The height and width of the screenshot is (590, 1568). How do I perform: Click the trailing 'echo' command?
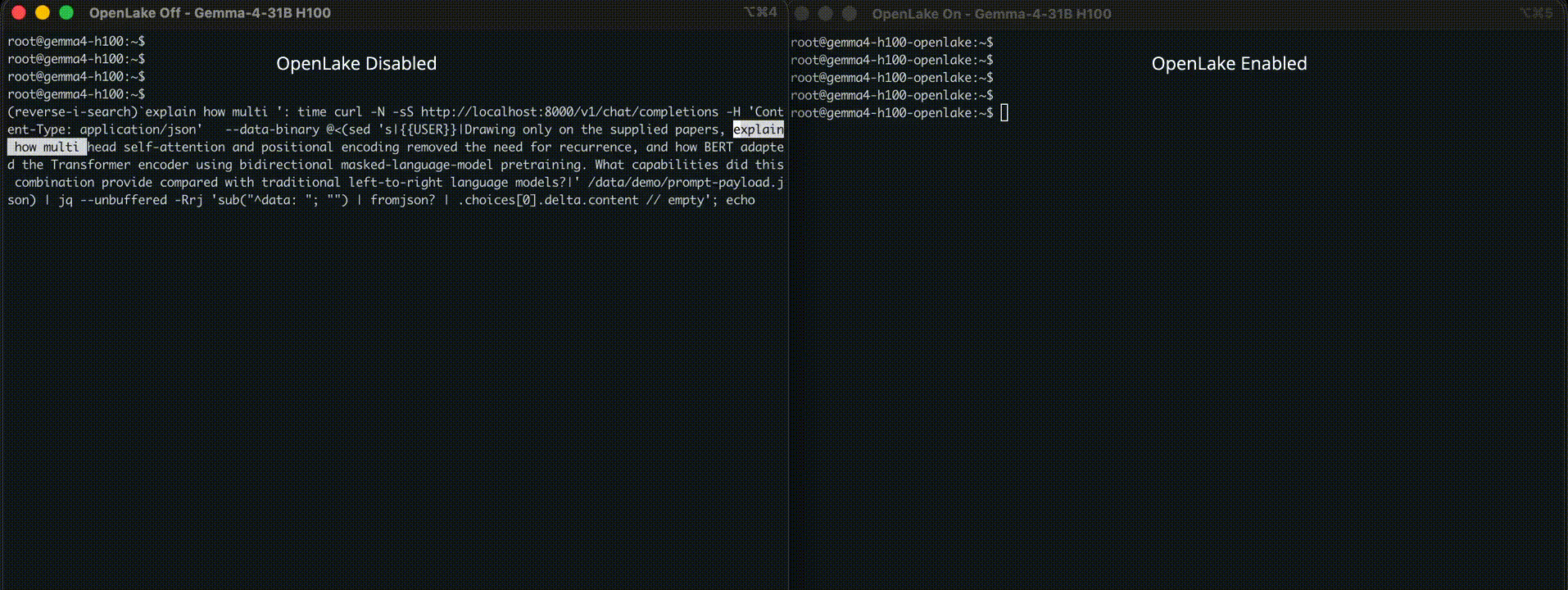(740, 200)
